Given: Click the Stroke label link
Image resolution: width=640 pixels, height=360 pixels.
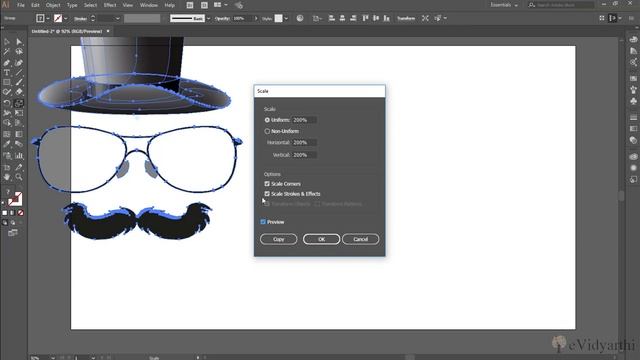Looking at the screenshot, I should [x=80, y=19].
